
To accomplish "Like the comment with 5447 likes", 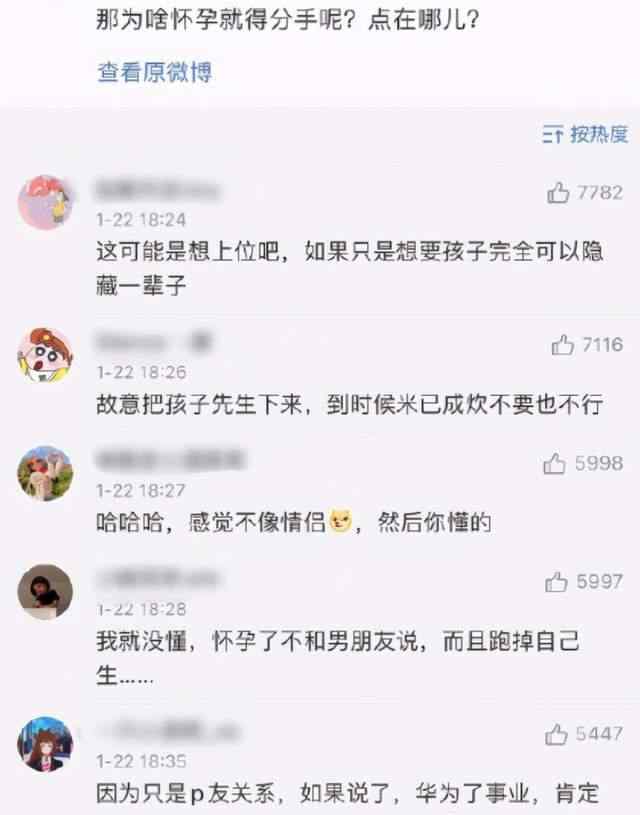I will pos(556,734).
